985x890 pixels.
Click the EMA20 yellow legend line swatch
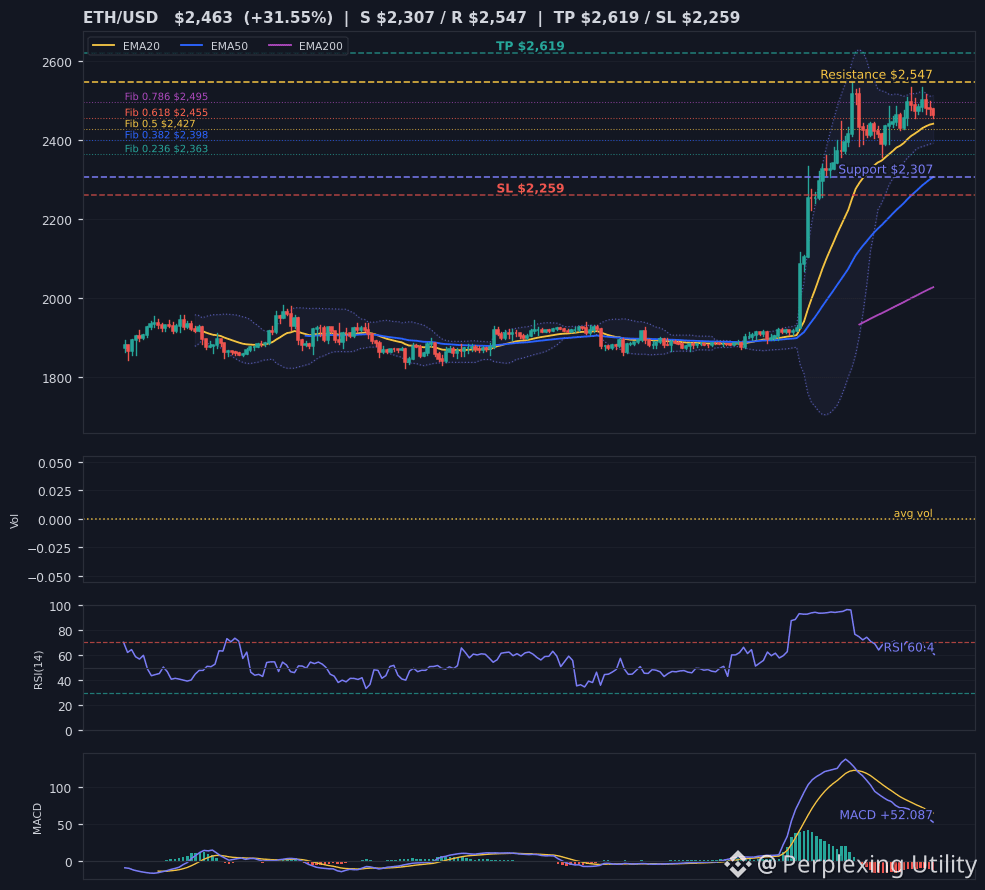[x=104, y=46]
